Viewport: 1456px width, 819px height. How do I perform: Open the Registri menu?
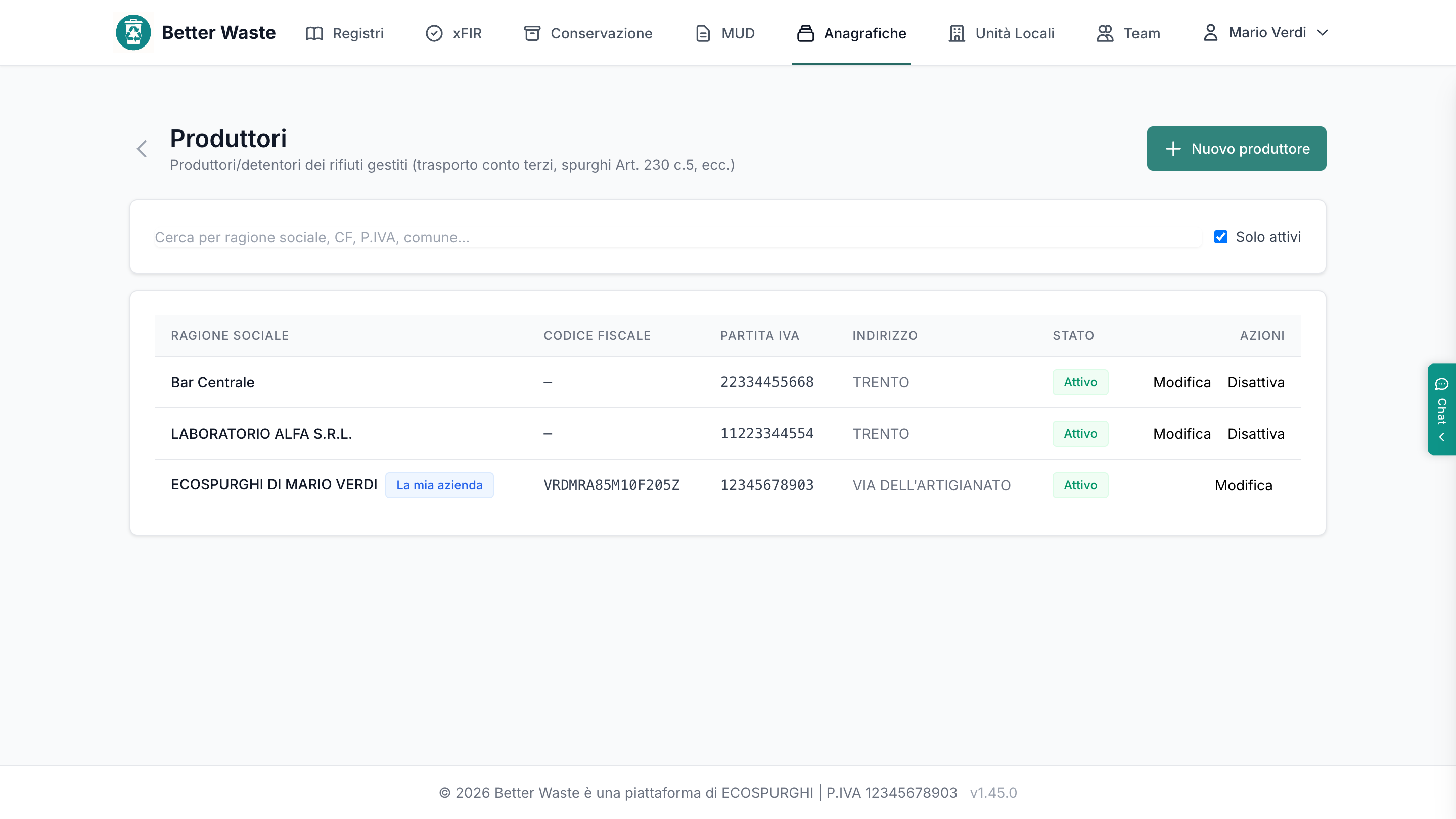(344, 33)
